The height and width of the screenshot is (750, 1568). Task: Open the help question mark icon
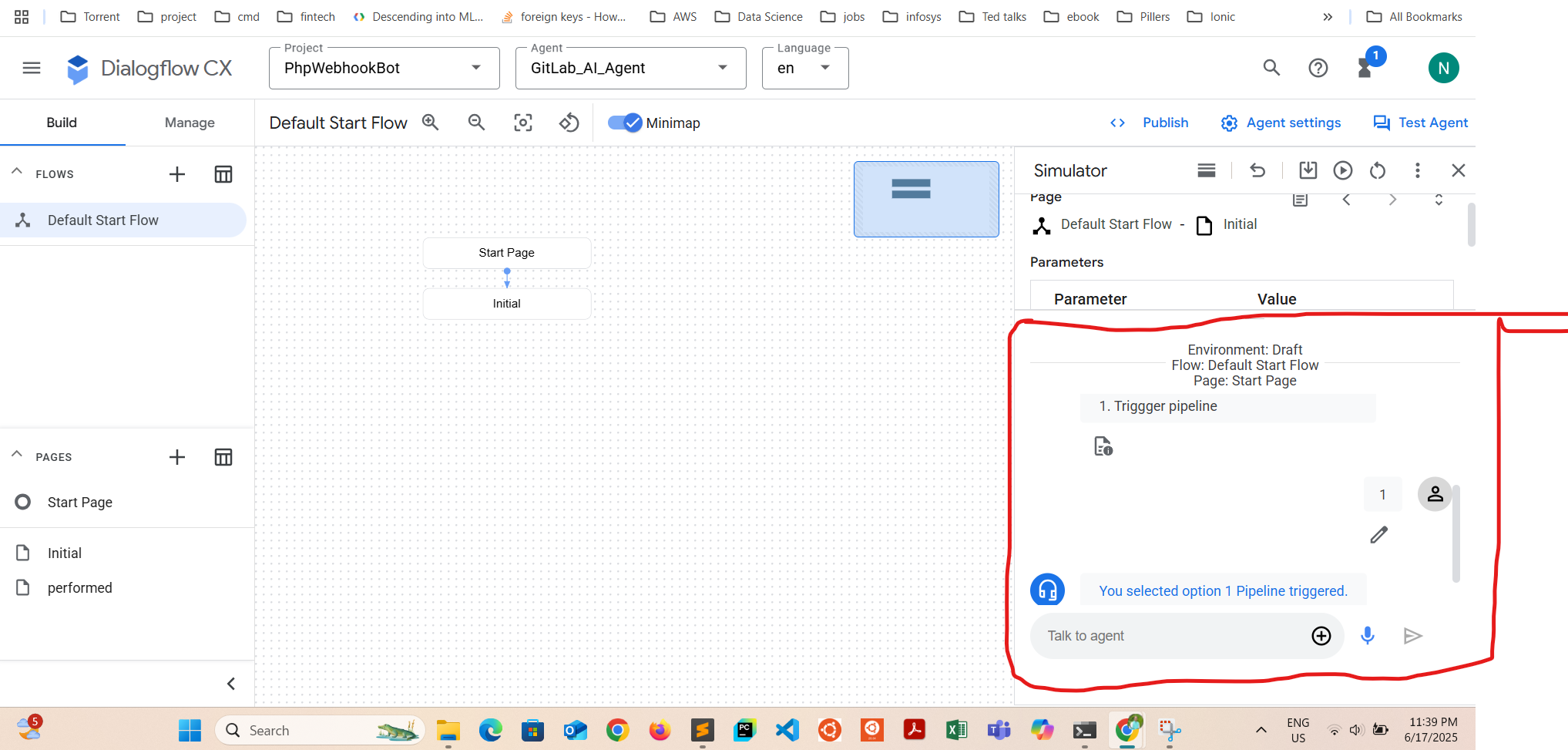[x=1318, y=68]
